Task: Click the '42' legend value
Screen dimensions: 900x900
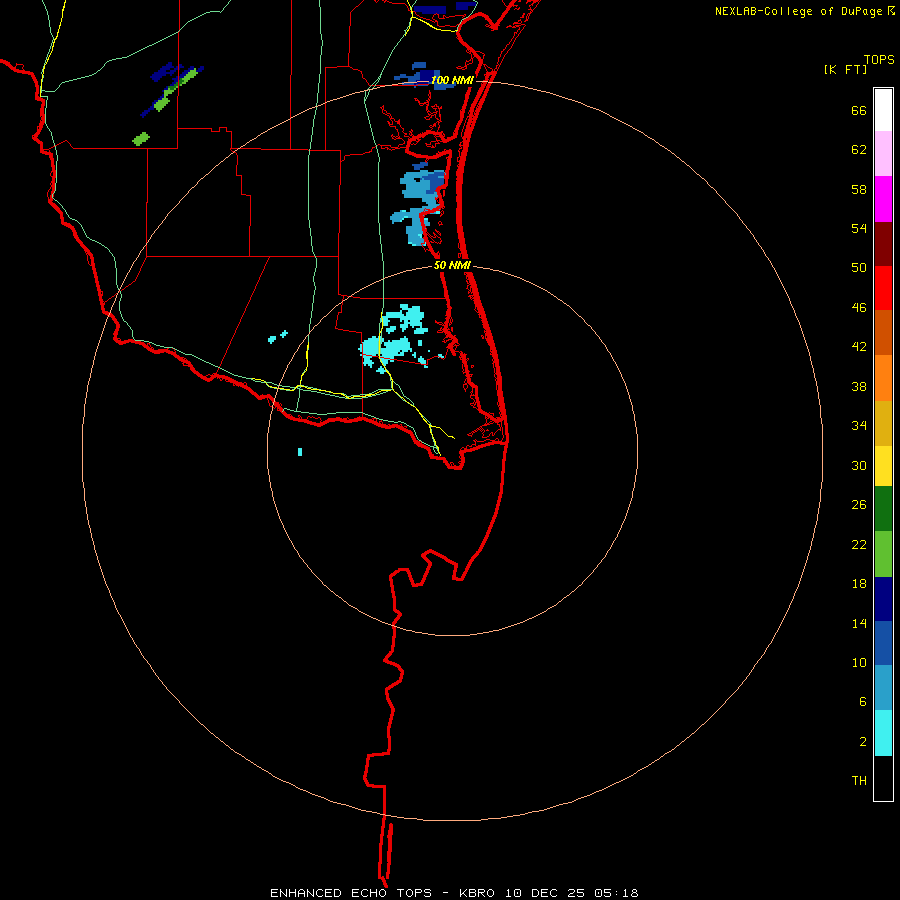Action: click(x=859, y=347)
